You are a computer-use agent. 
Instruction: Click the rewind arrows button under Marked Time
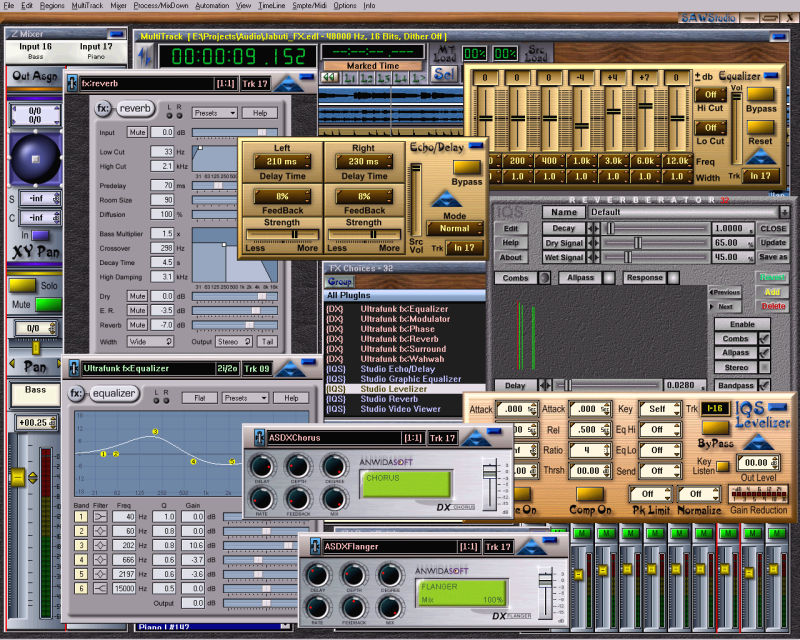pyautogui.click(x=330, y=78)
